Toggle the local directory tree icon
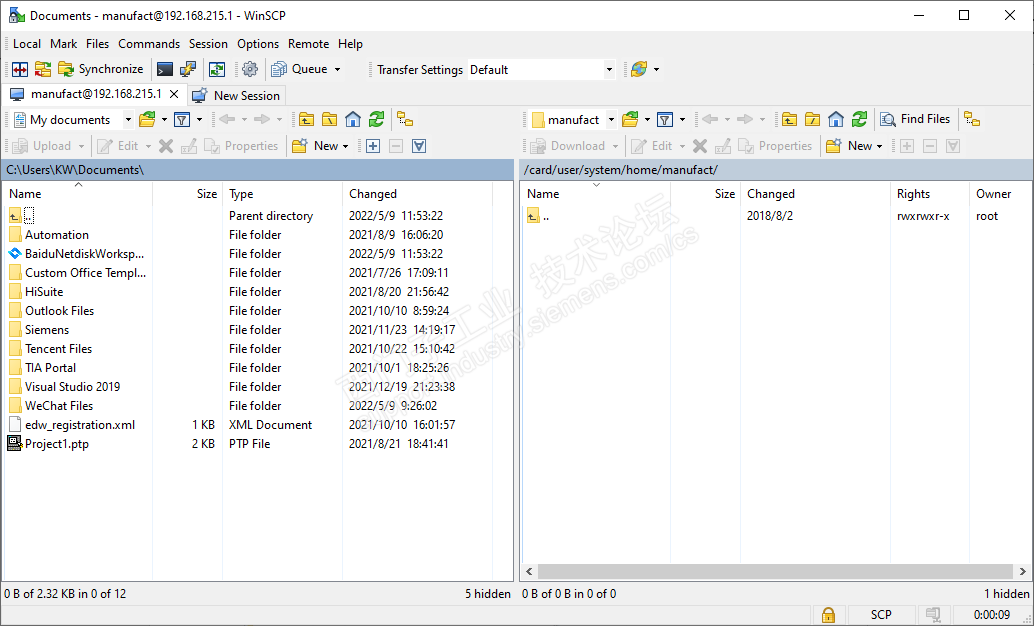The height and width of the screenshot is (626, 1034). pos(405,119)
